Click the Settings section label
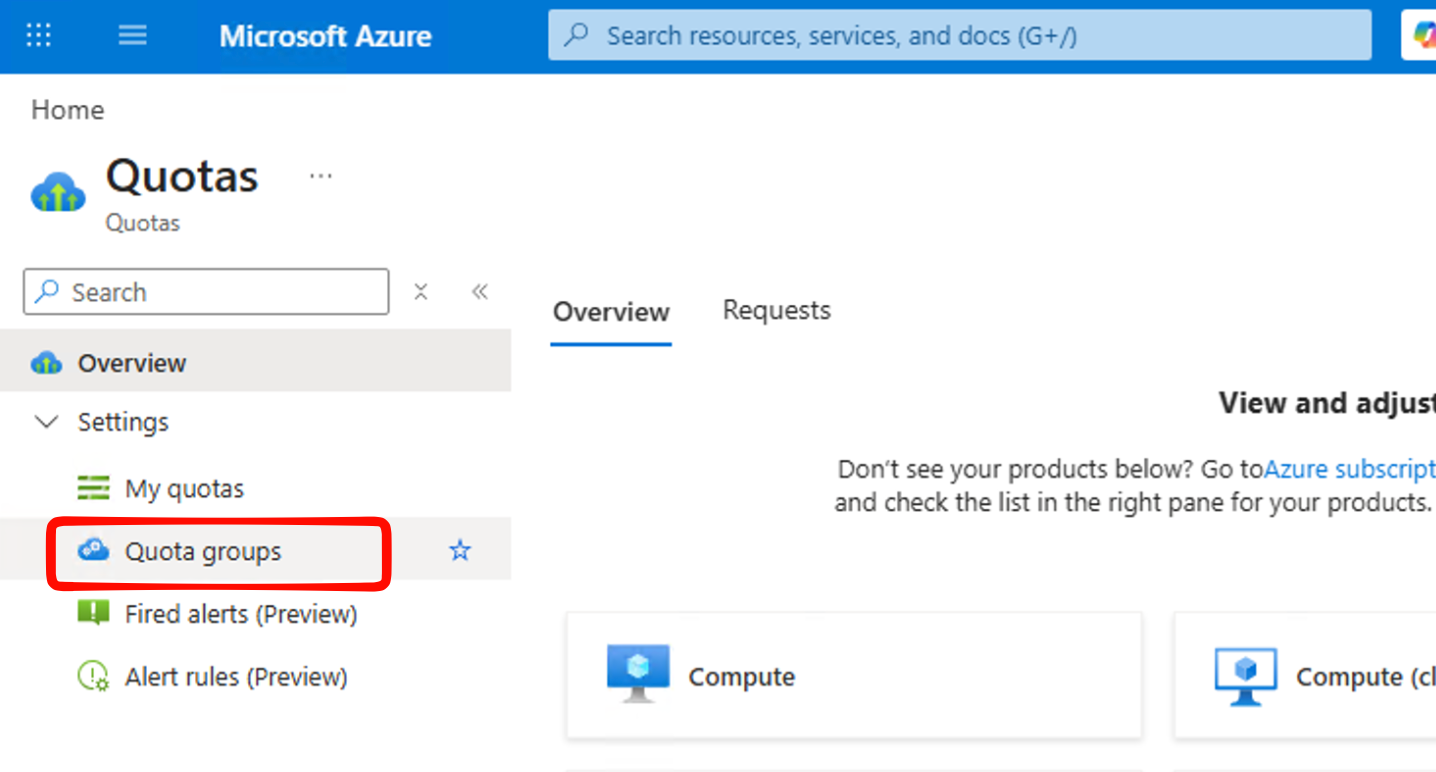Image resolution: width=1436 pixels, height=772 pixels. pyautogui.click(x=124, y=422)
